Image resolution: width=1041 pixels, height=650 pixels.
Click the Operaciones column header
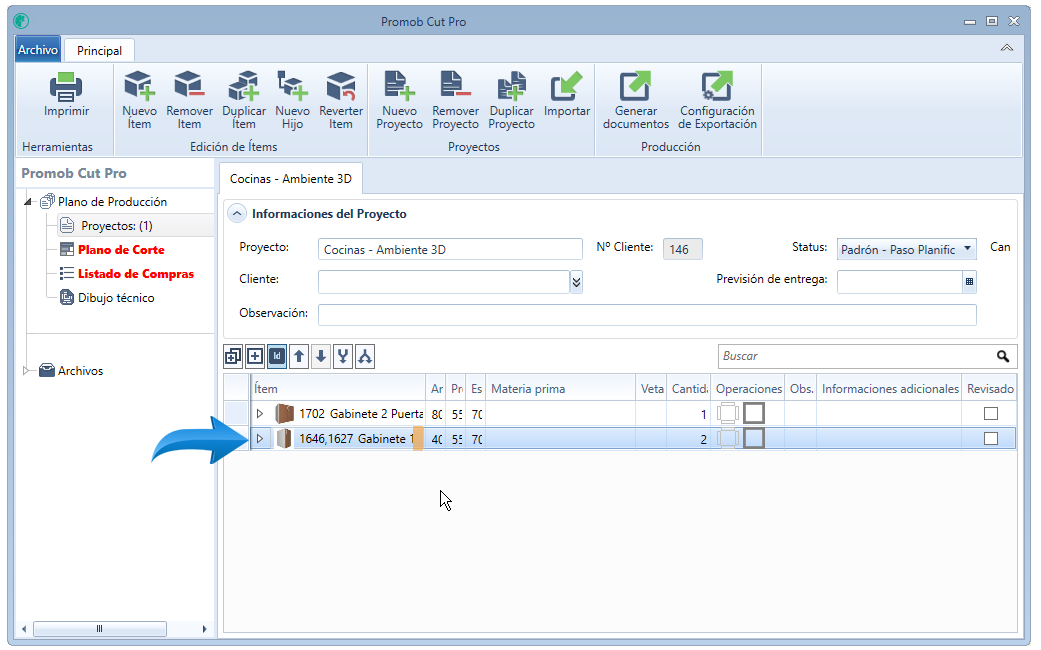(x=748, y=388)
